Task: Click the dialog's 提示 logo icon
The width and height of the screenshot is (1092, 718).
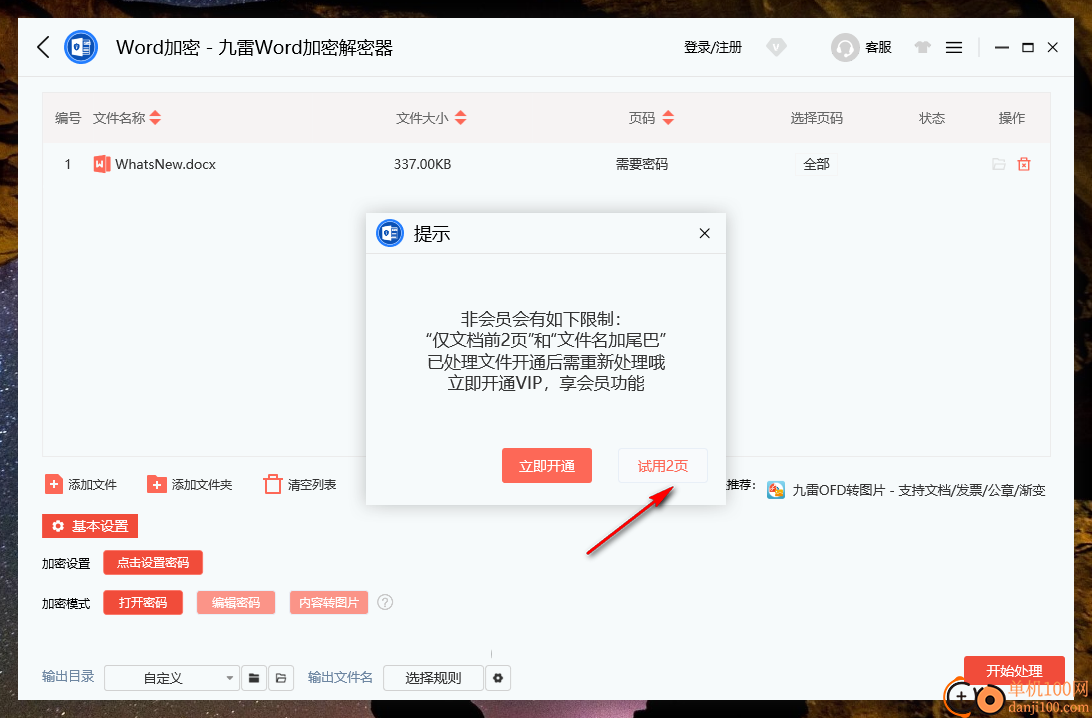Action: pyautogui.click(x=390, y=233)
